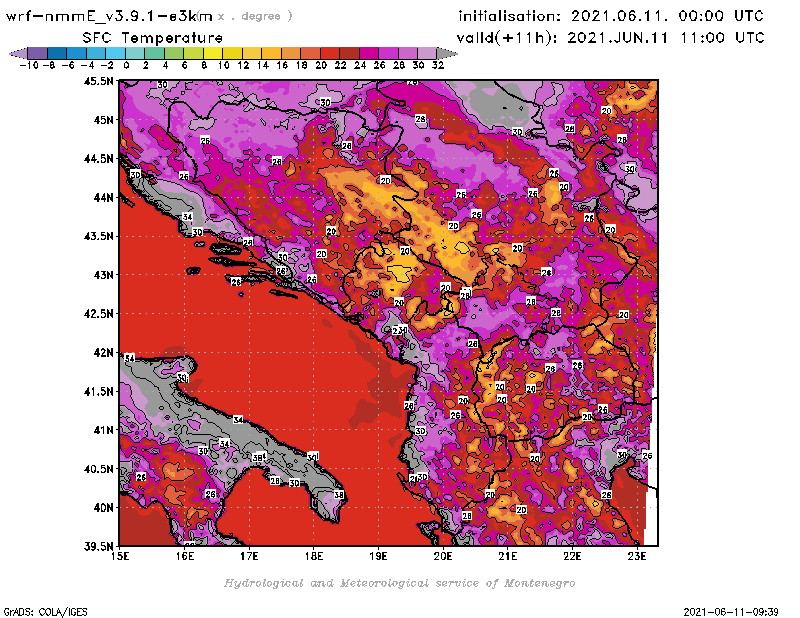Click the 16E longitude label

(x=185, y=556)
